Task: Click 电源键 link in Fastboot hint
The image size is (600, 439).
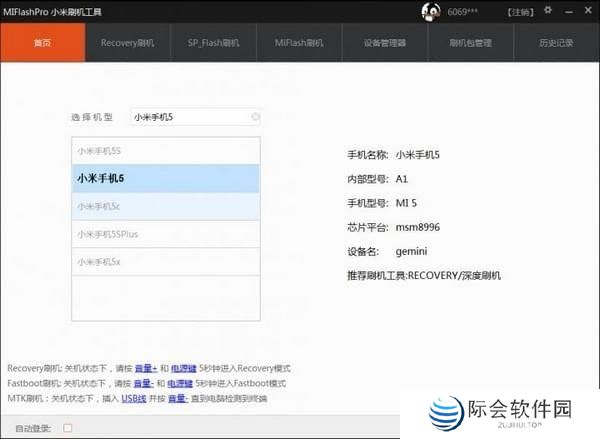Action: click(x=180, y=383)
